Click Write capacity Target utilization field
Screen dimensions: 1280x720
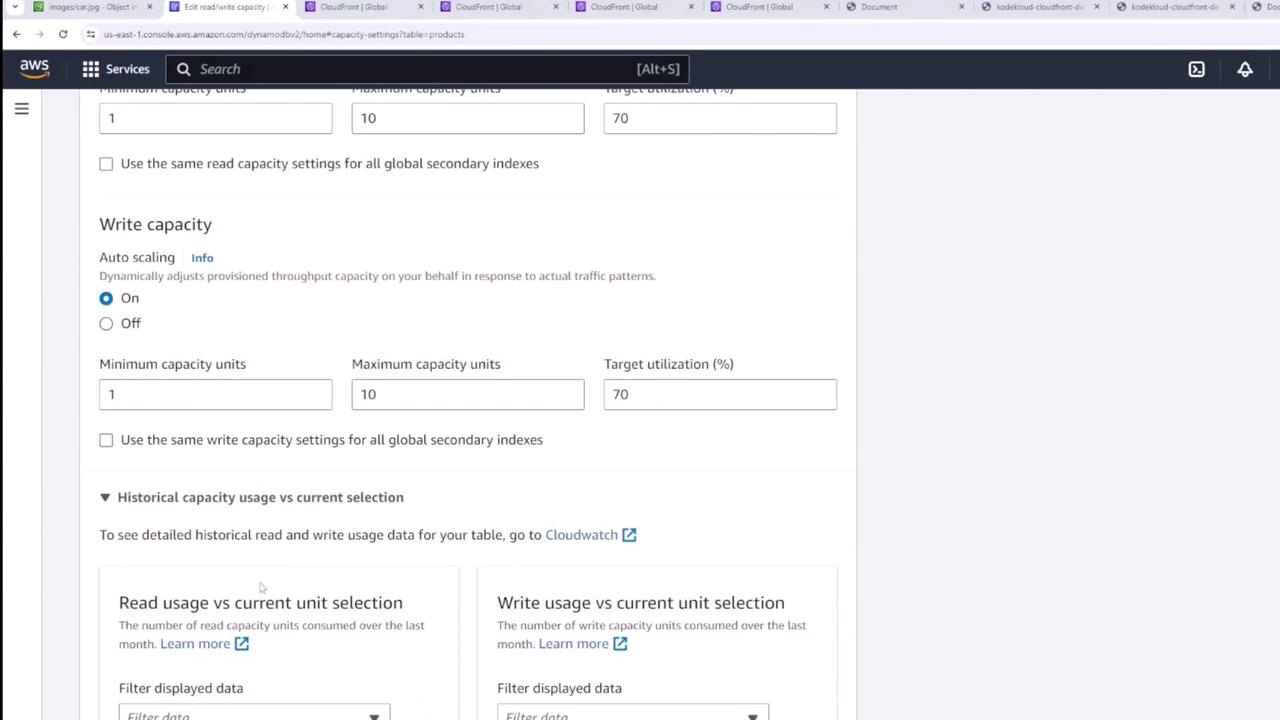pyautogui.click(x=720, y=394)
